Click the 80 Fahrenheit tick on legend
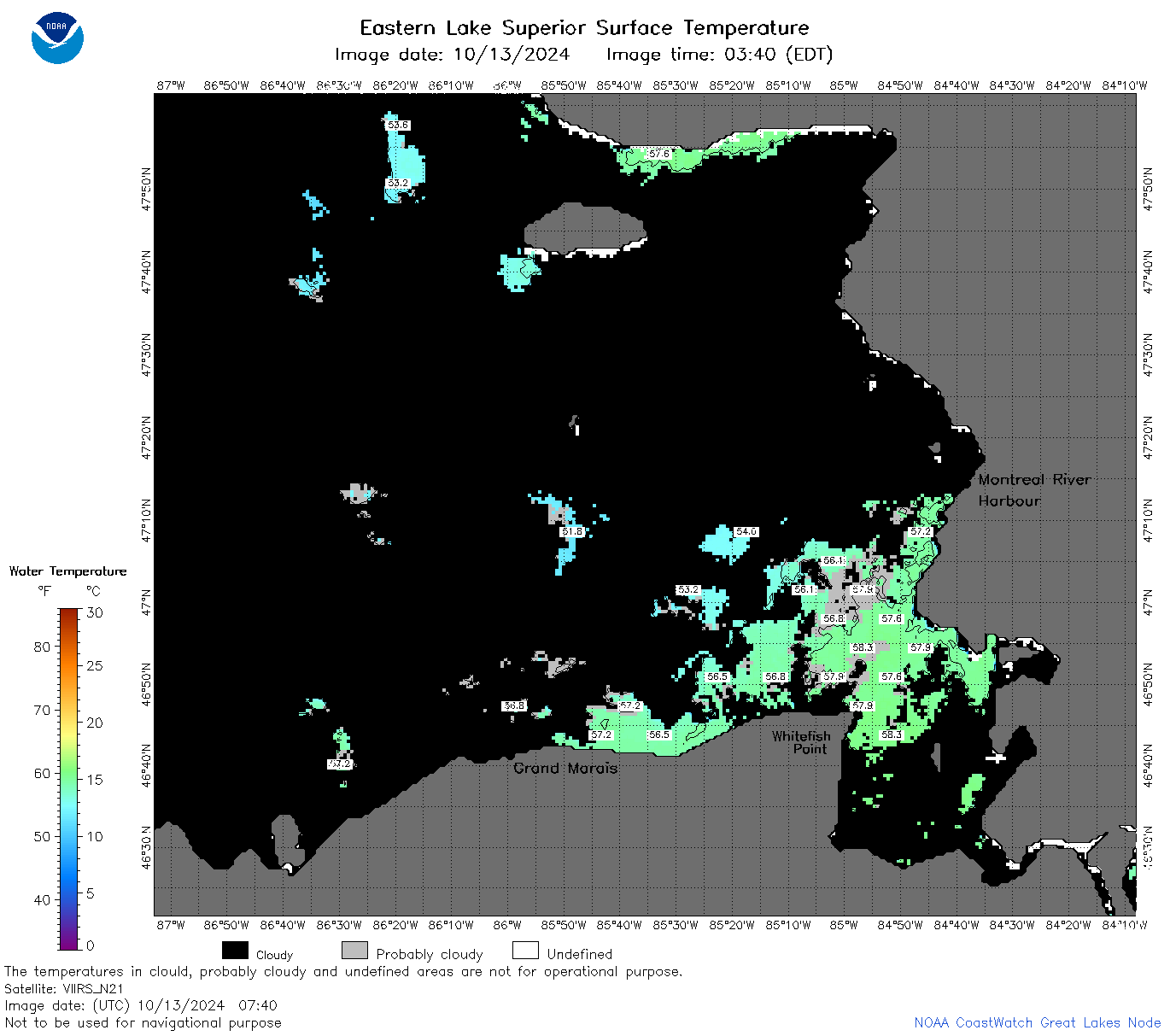 (x=42, y=647)
